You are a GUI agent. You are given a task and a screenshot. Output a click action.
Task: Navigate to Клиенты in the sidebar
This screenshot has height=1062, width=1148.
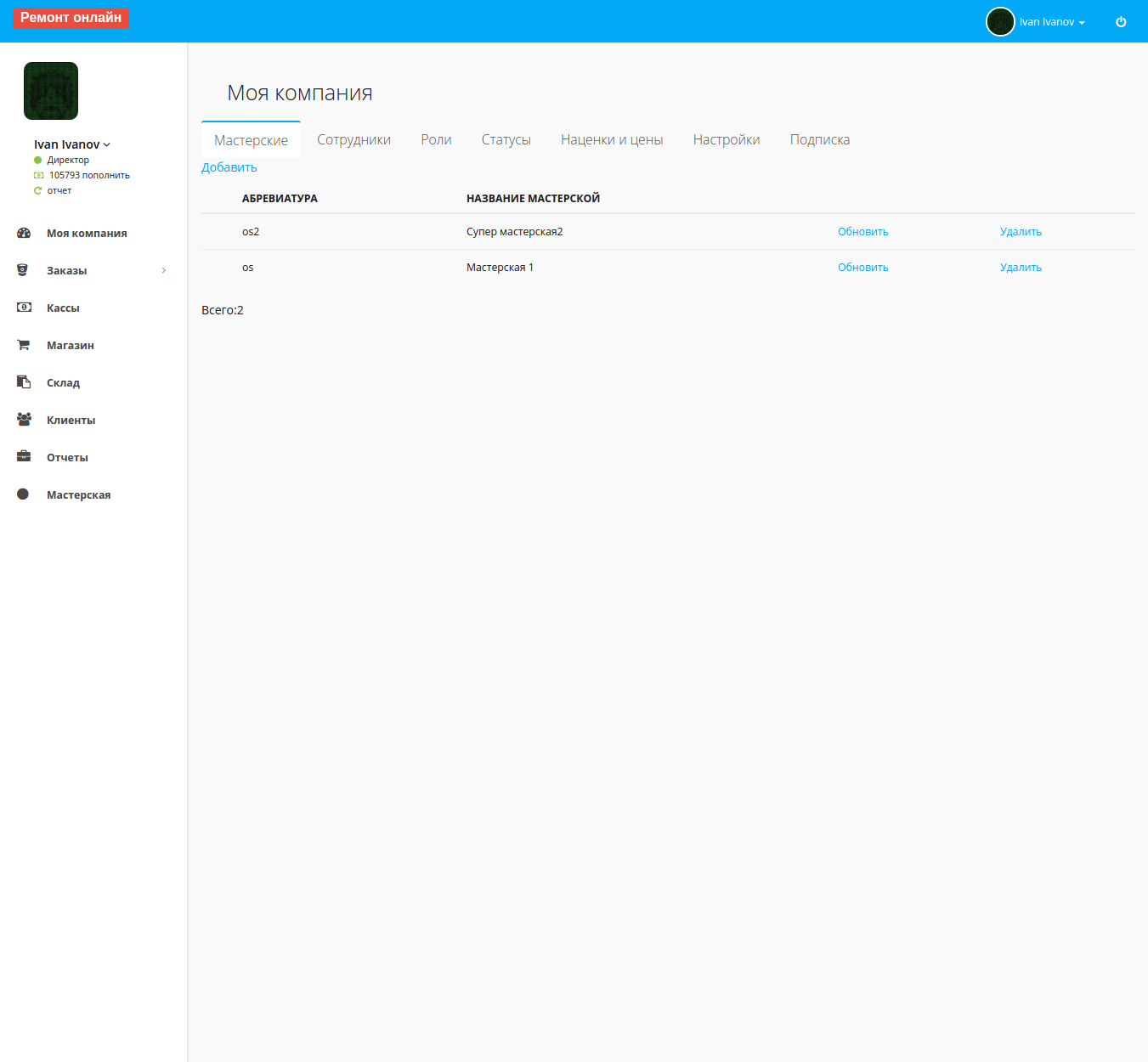pos(71,420)
